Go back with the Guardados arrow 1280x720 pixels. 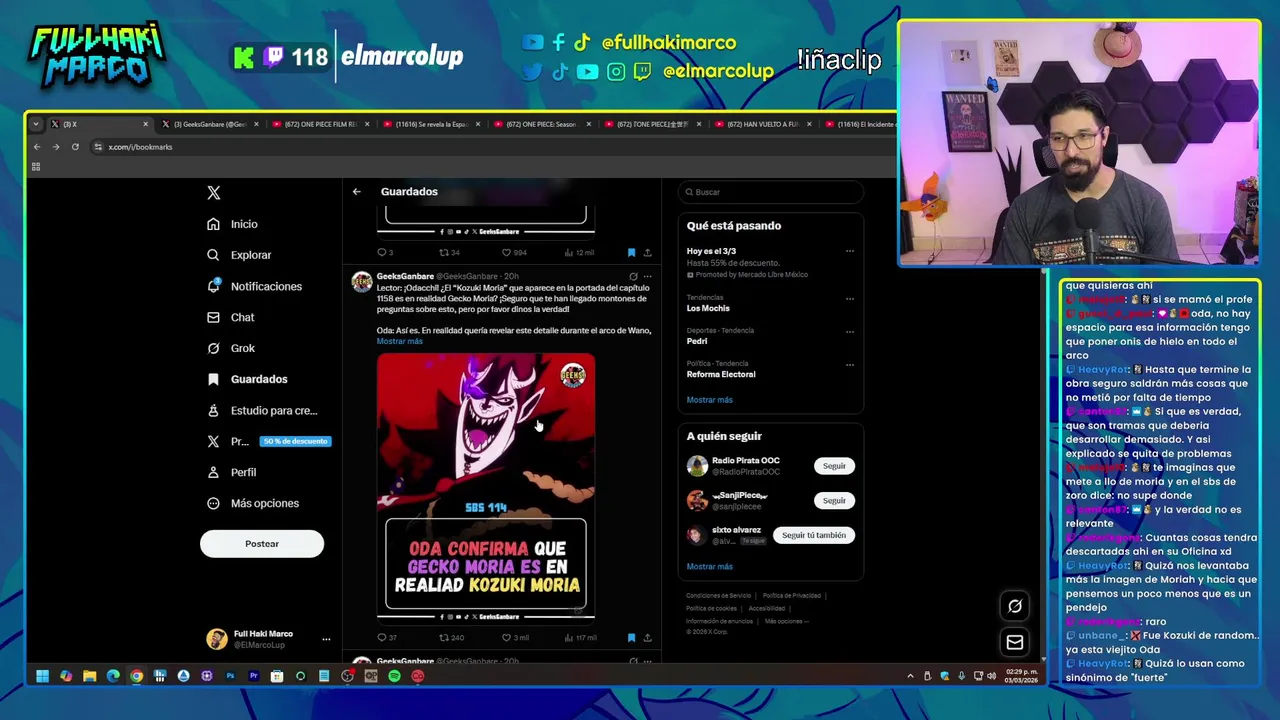point(357,191)
